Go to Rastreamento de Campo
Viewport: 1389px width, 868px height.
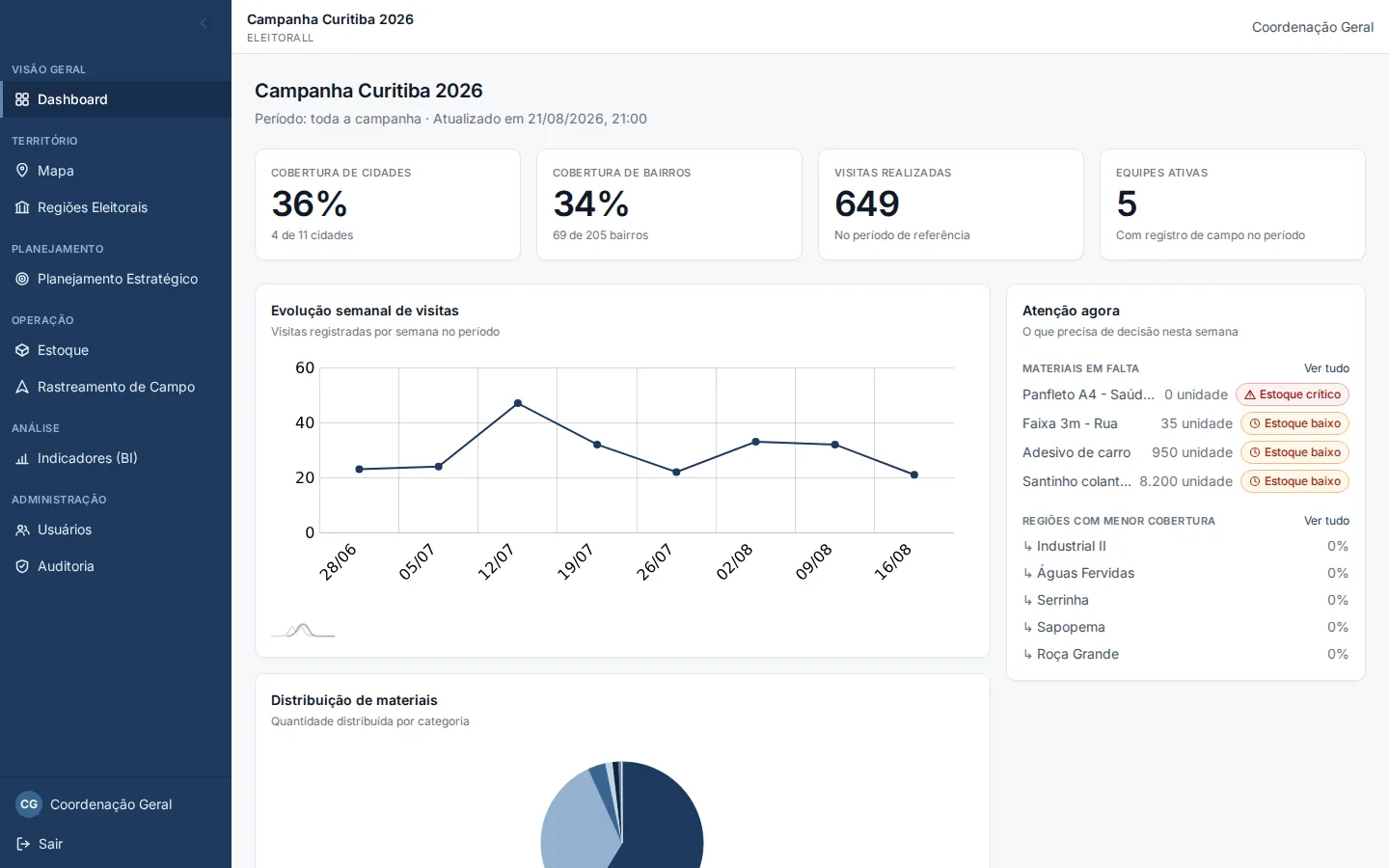point(116,387)
